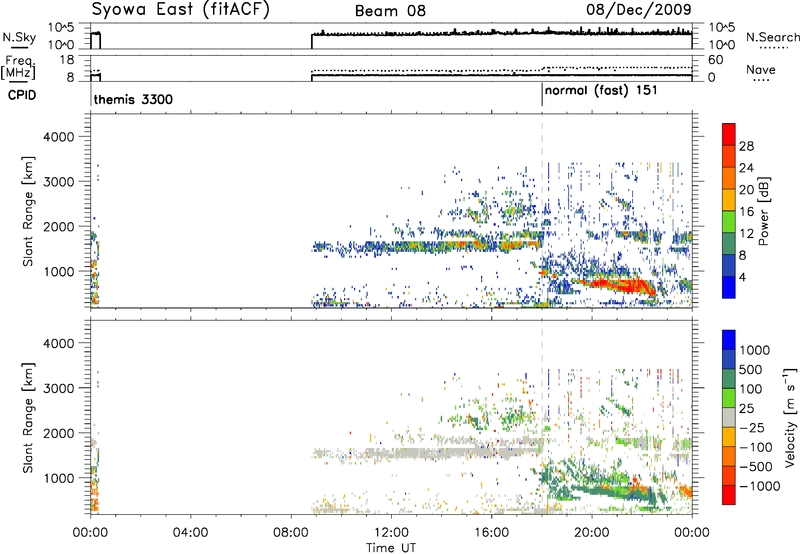Viewport: 800px width, 554px height.
Task: Click the 'Time UT' axis label
Action: (x=391, y=548)
